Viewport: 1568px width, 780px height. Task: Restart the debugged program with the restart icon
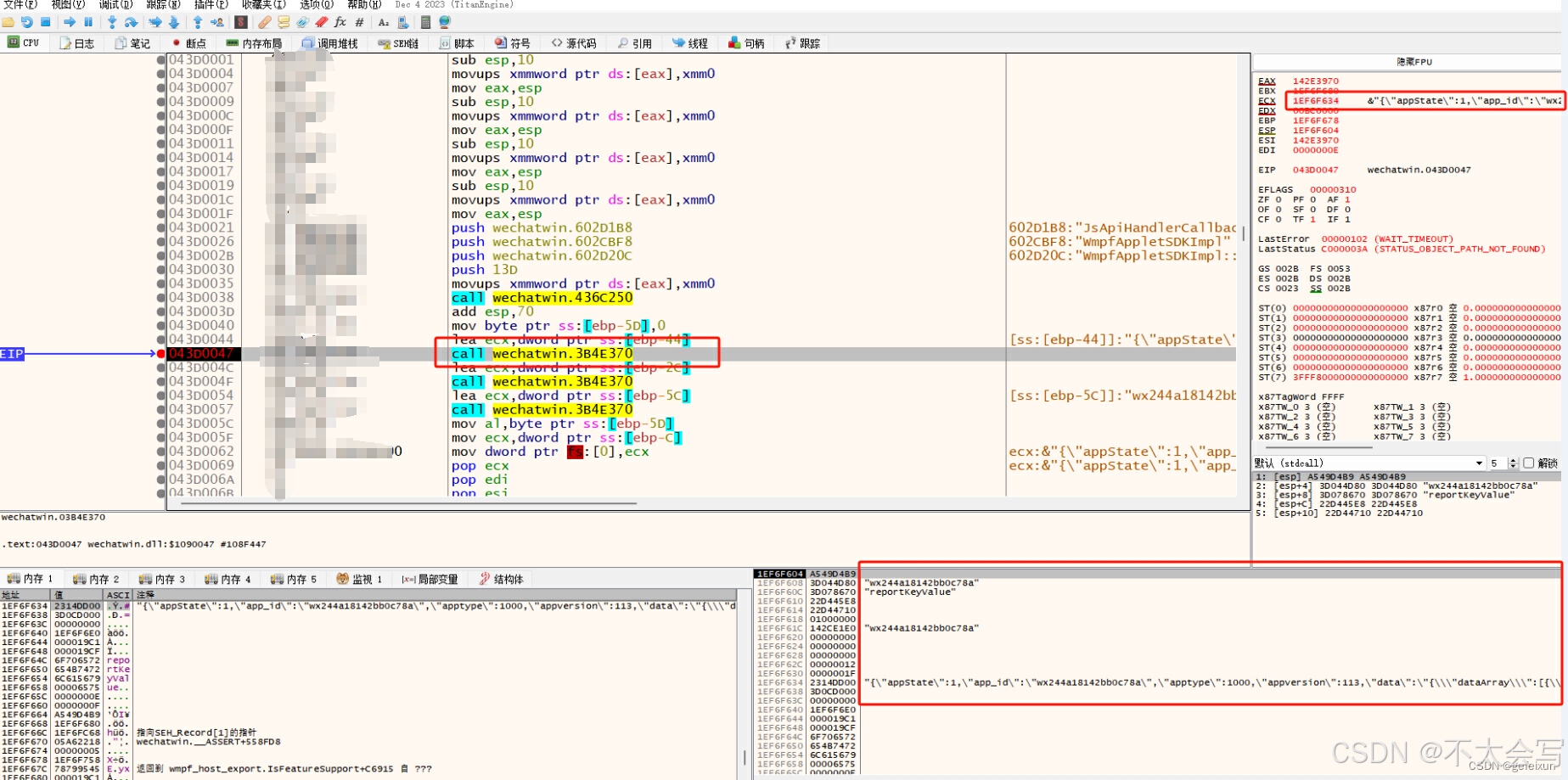(27, 22)
